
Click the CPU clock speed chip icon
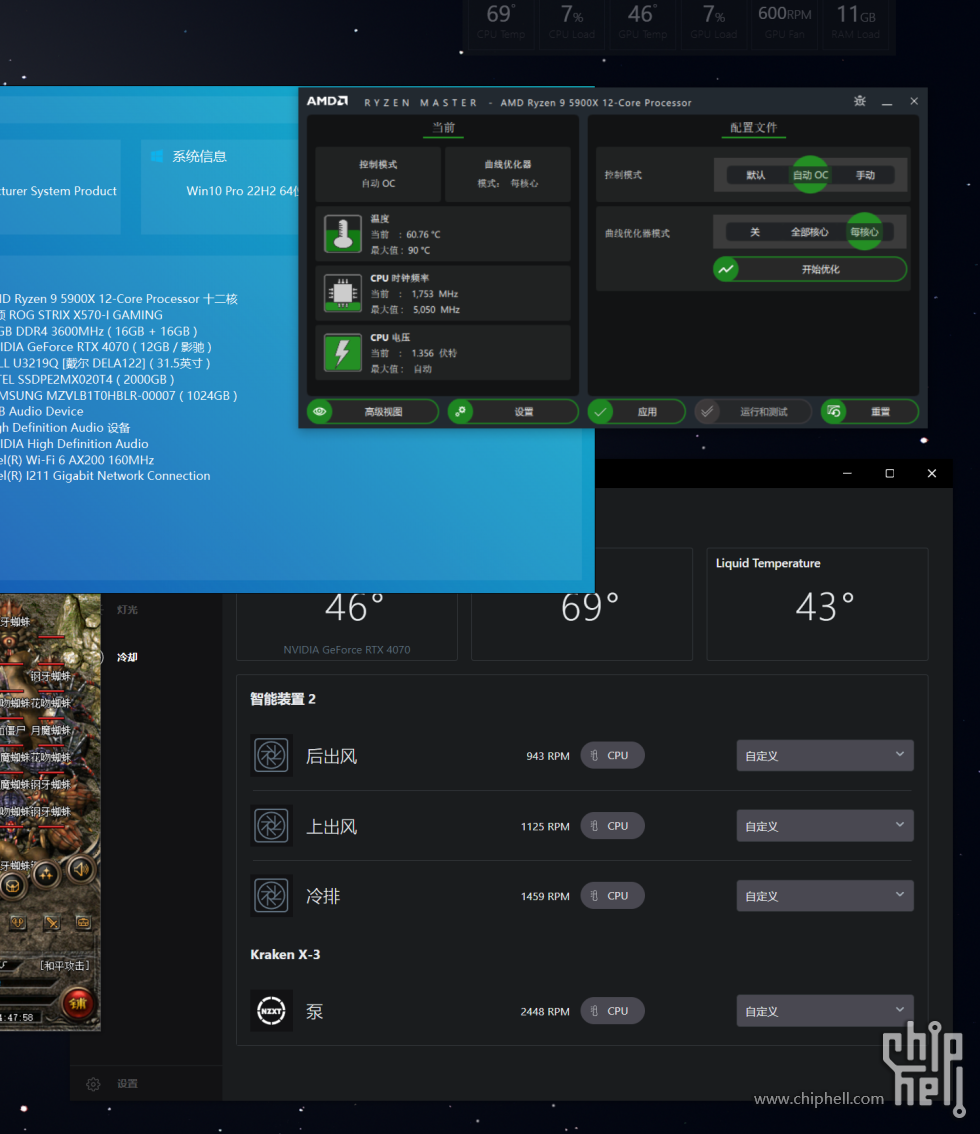[x=343, y=293]
